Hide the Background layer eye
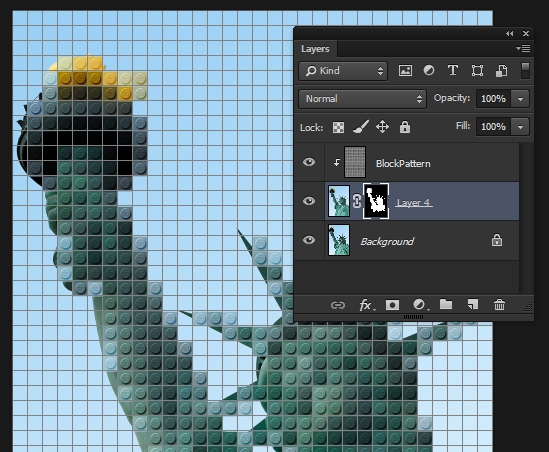 [309, 240]
